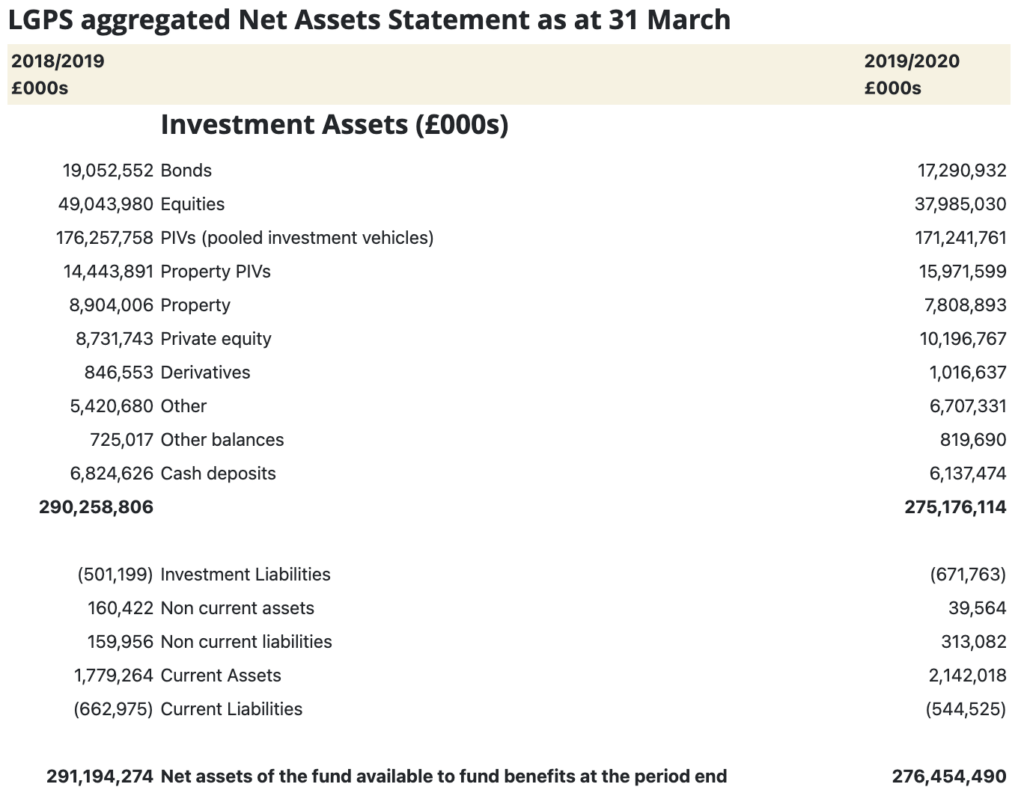Click the Private equity row label
Screen dimensions: 1024x790
click(215, 339)
